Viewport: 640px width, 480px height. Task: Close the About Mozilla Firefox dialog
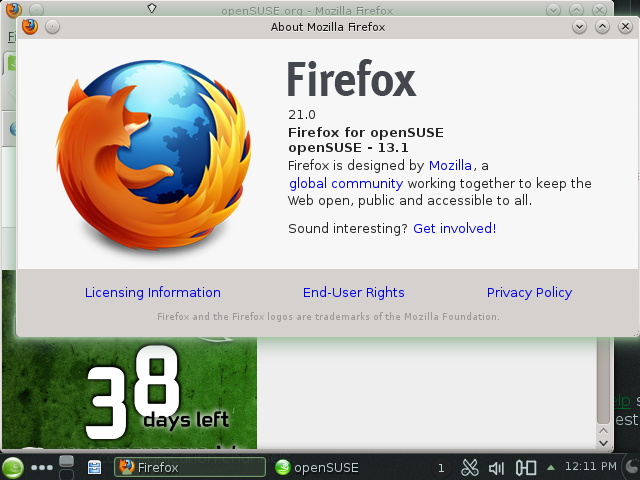coord(625,27)
